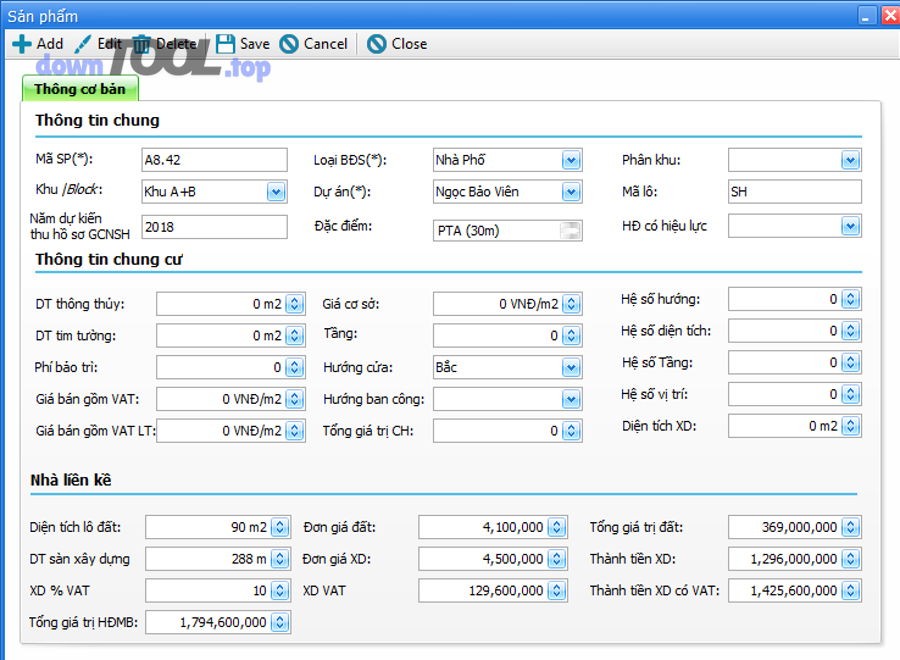Screen dimensions: 900x660
Task: Click the Tổng giá trị HĐMB field
Action: pyautogui.click(x=210, y=622)
